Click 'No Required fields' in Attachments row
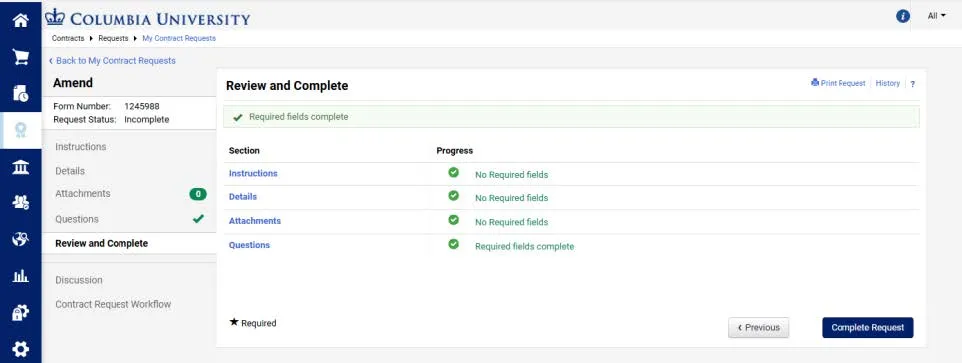Image resolution: width=962 pixels, height=363 pixels. pos(512,222)
